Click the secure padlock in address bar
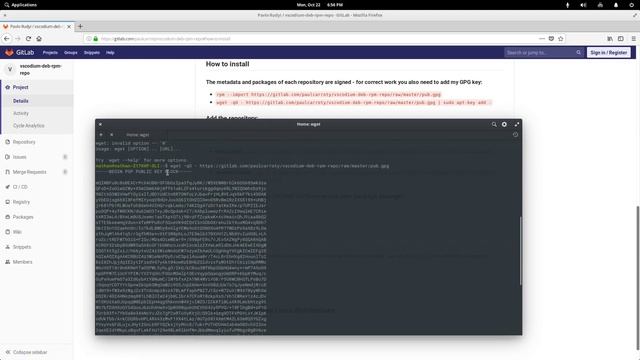This screenshot has width=640, height=360. point(96,39)
